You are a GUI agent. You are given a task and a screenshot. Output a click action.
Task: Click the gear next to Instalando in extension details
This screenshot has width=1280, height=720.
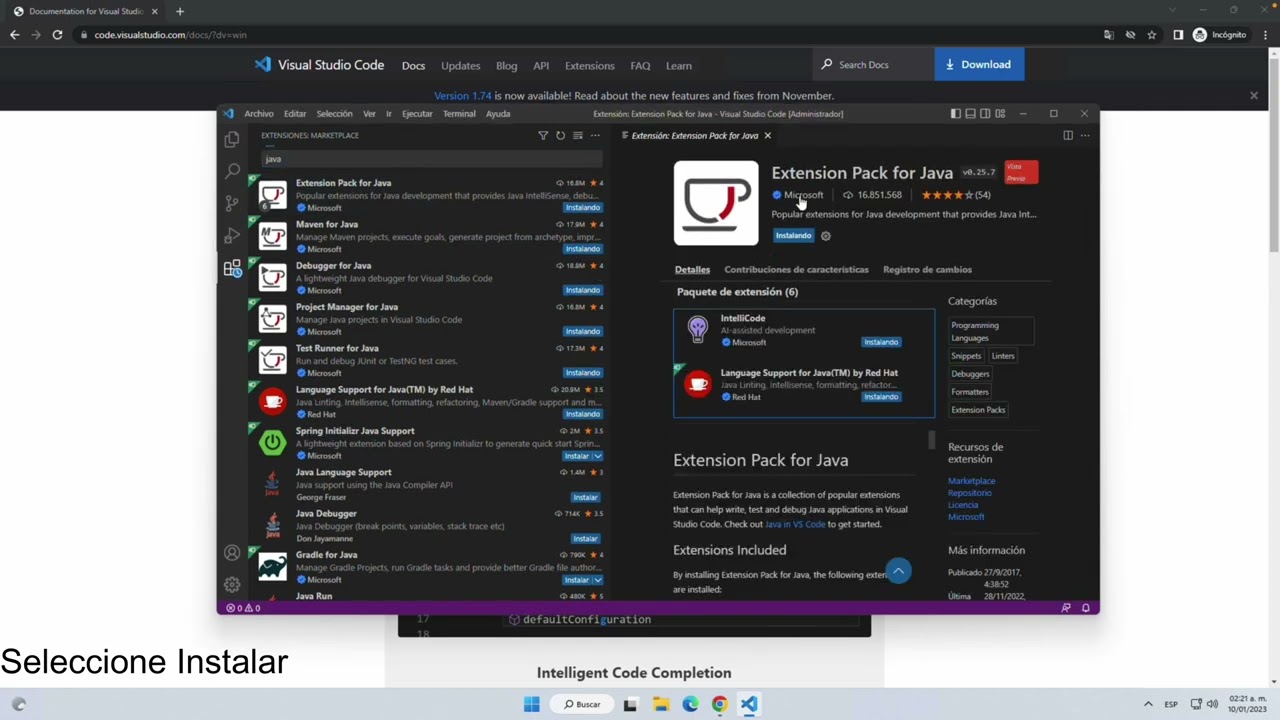click(825, 236)
